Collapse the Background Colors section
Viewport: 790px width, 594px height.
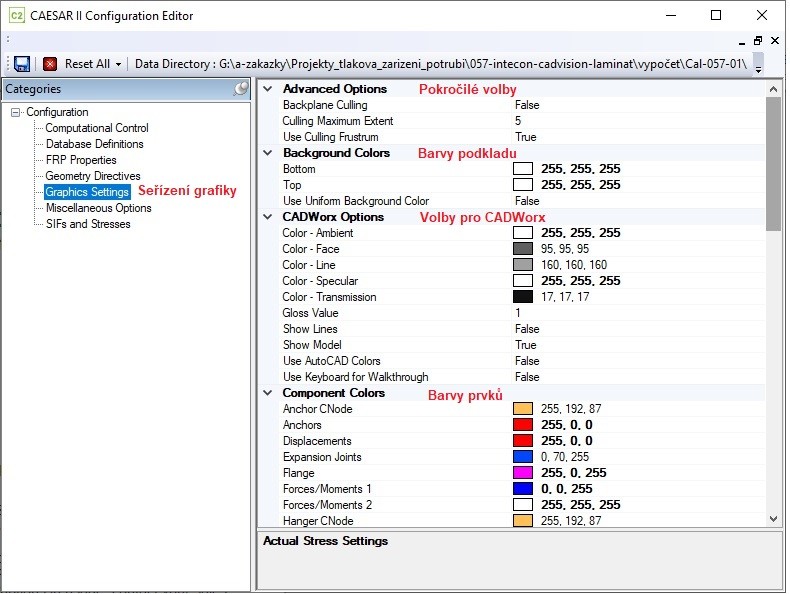(268, 153)
